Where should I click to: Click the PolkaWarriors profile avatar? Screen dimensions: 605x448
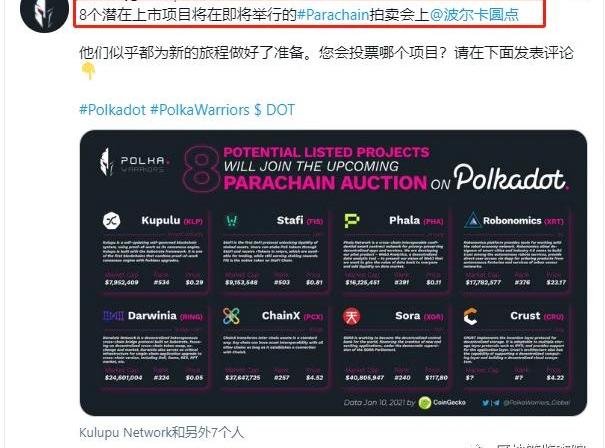point(44,12)
